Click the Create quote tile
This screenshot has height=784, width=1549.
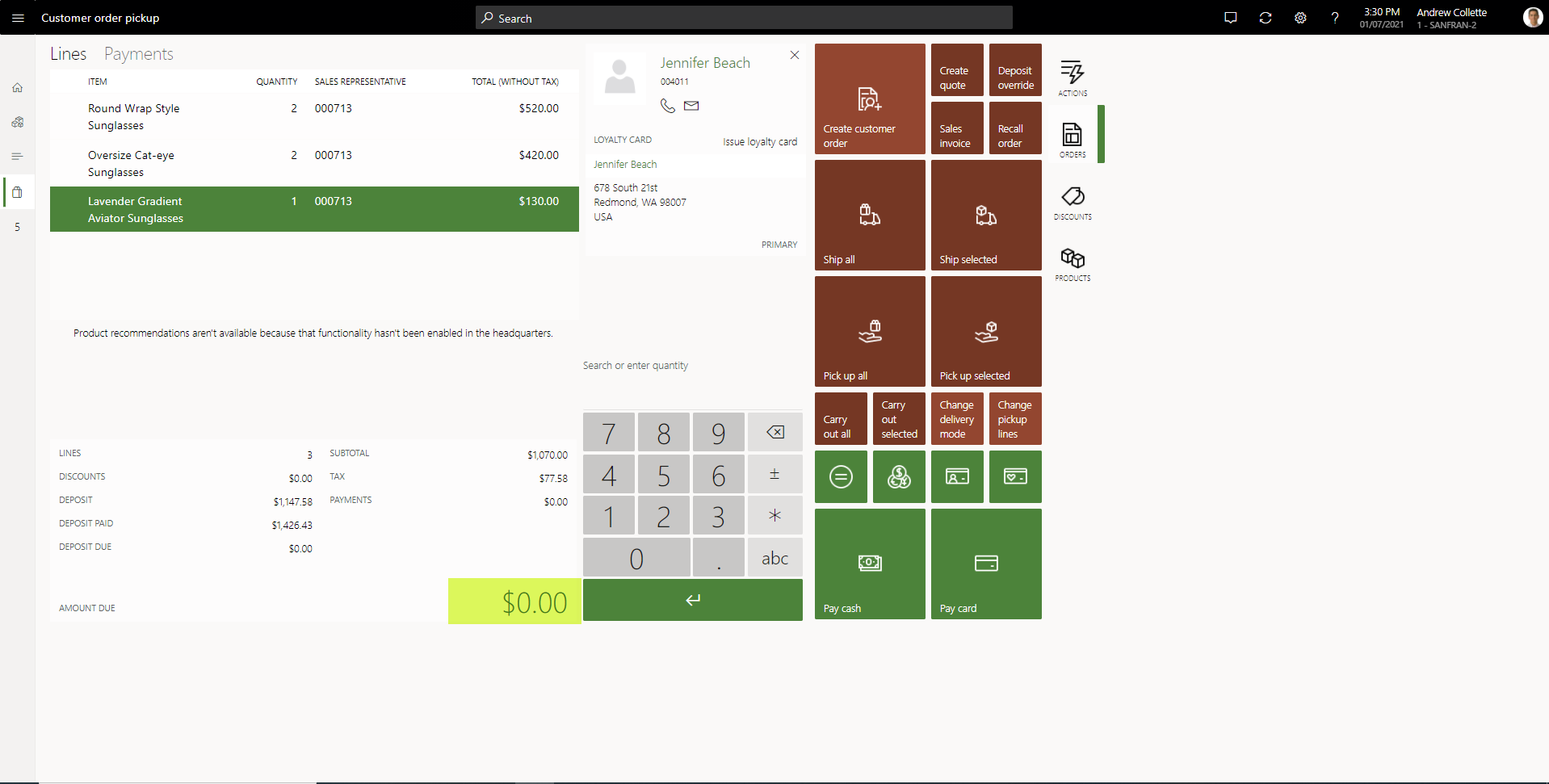[x=957, y=69]
